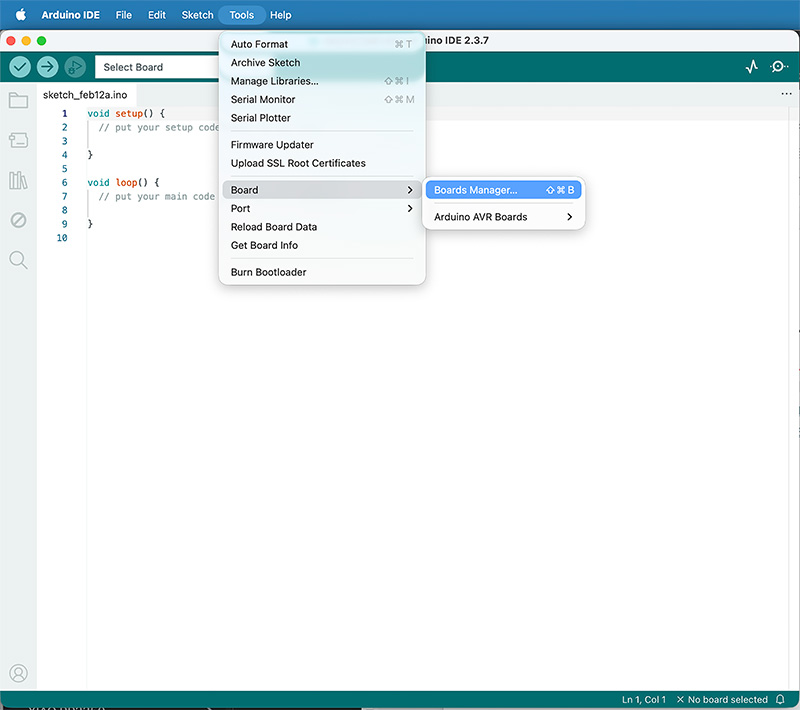Close the Tools menu in menu bar
Image resolution: width=800 pixels, height=710 pixels.
[x=241, y=15]
